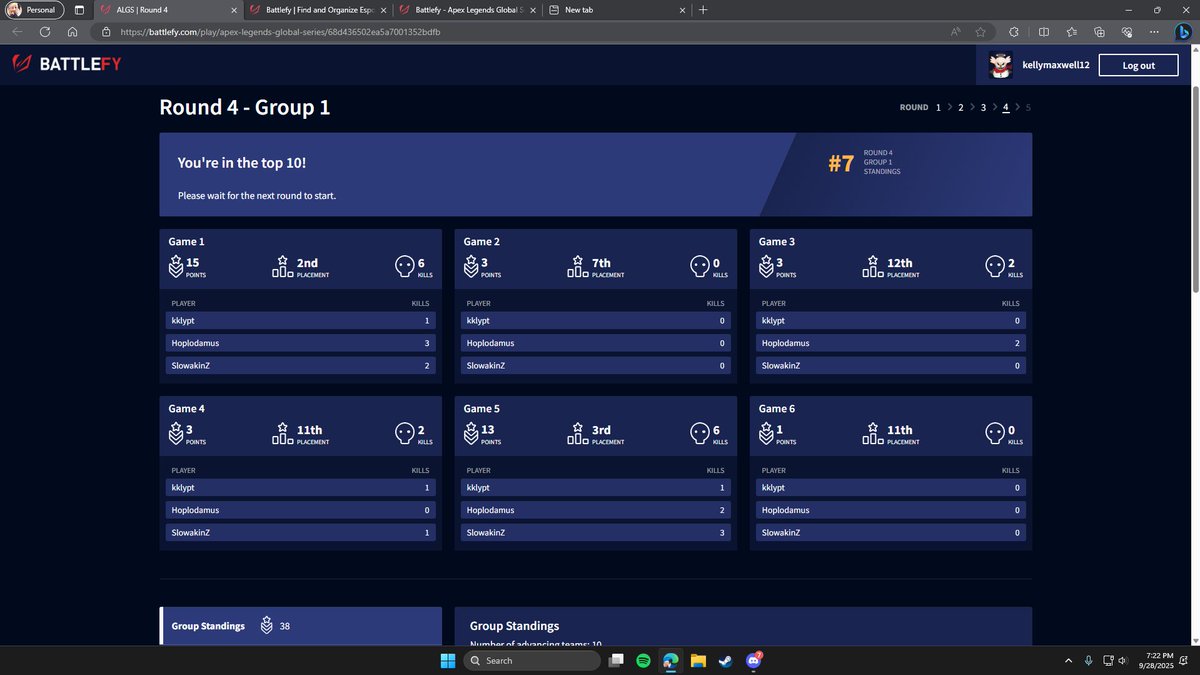Open Task View from the taskbar
This screenshot has height=675, width=1200.
coord(617,660)
